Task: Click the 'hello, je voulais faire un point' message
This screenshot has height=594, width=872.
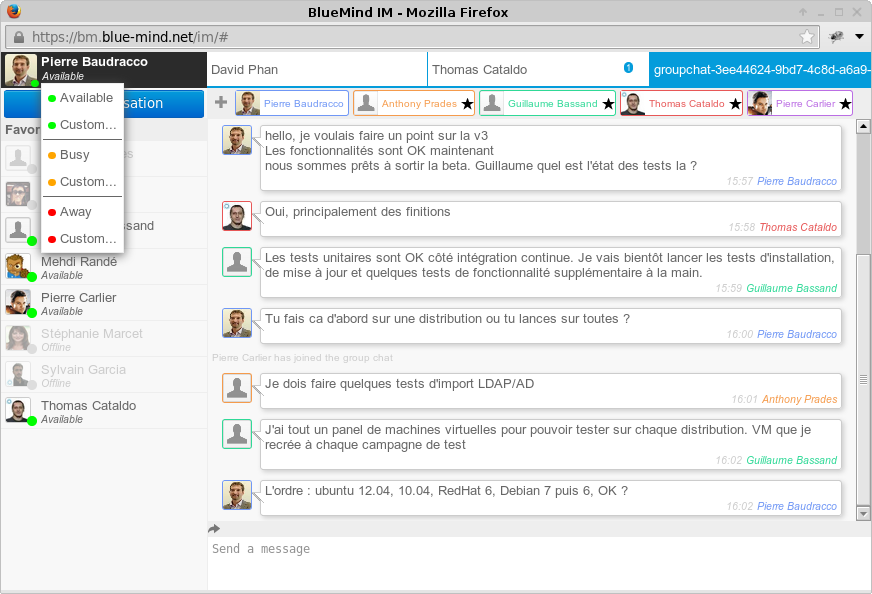Action: pyautogui.click(x=551, y=157)
